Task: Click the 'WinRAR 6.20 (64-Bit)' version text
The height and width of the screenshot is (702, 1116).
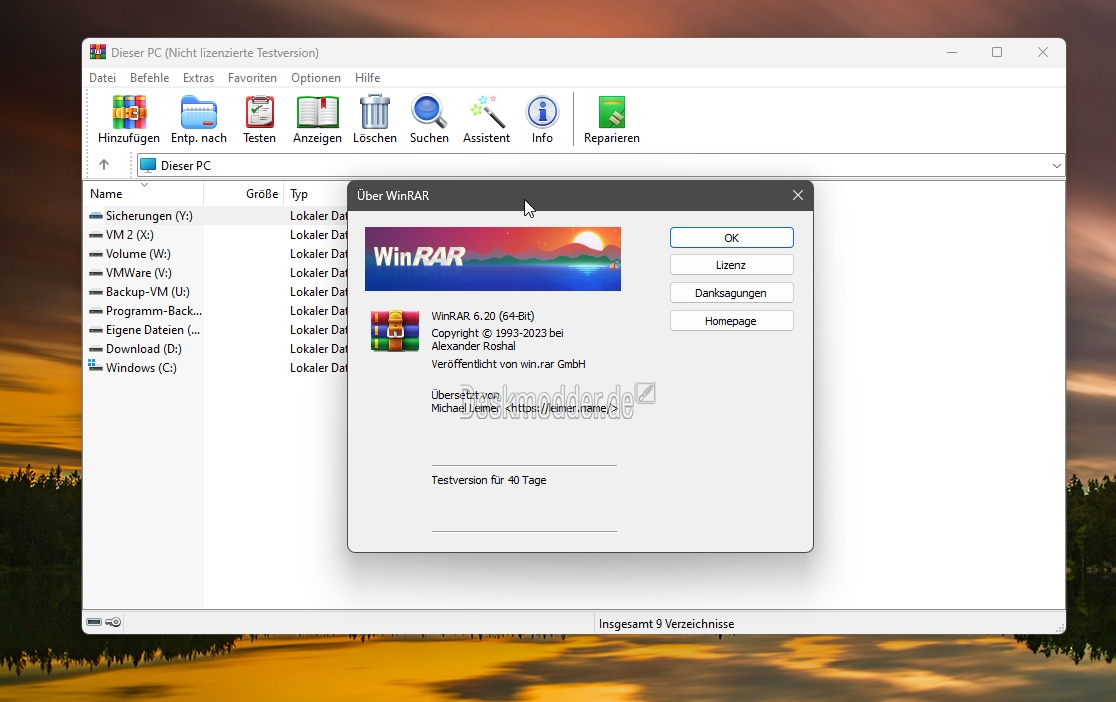Action: [483, 316]
